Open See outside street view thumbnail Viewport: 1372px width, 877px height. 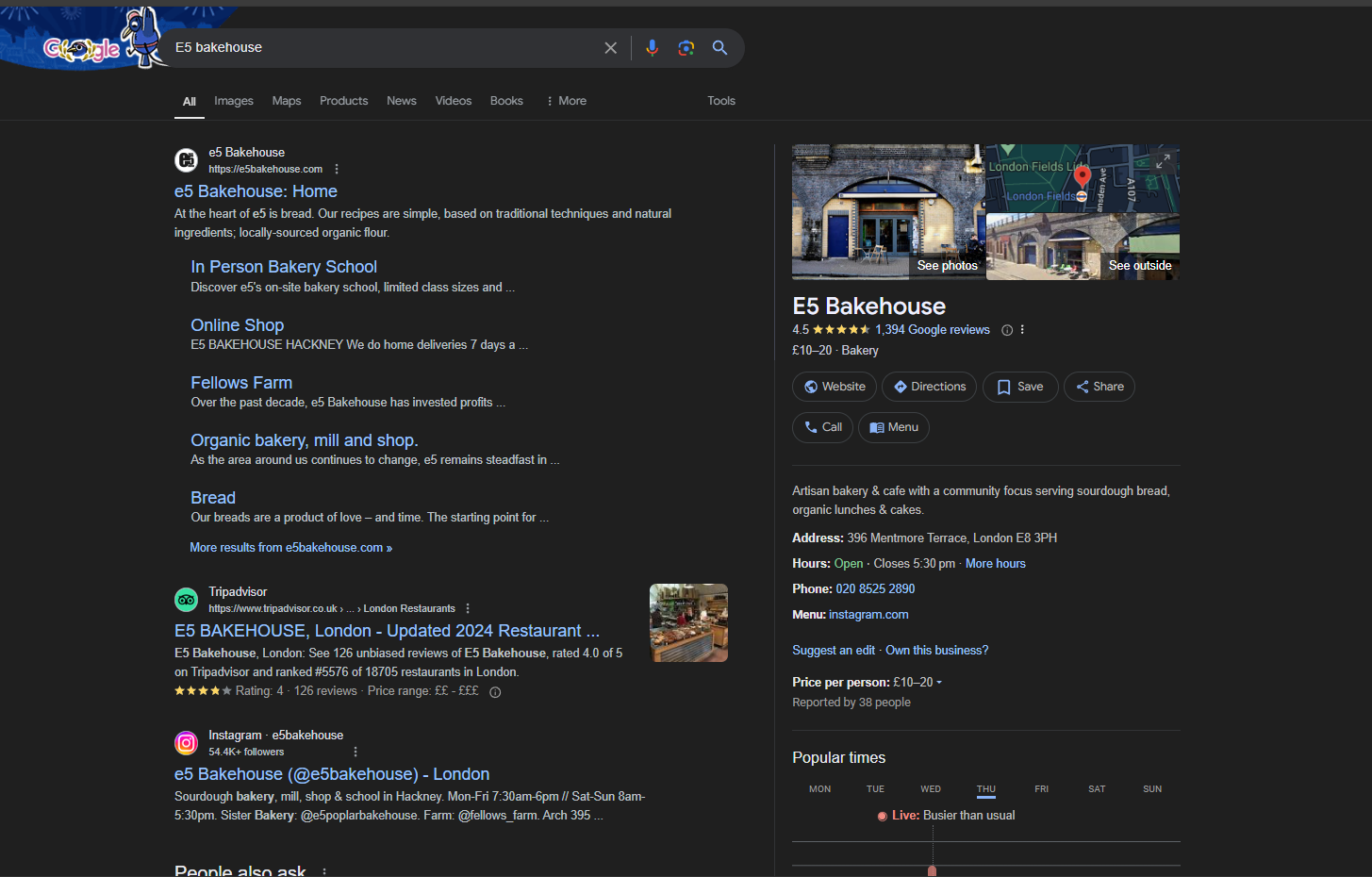(x=1083, y=247)
